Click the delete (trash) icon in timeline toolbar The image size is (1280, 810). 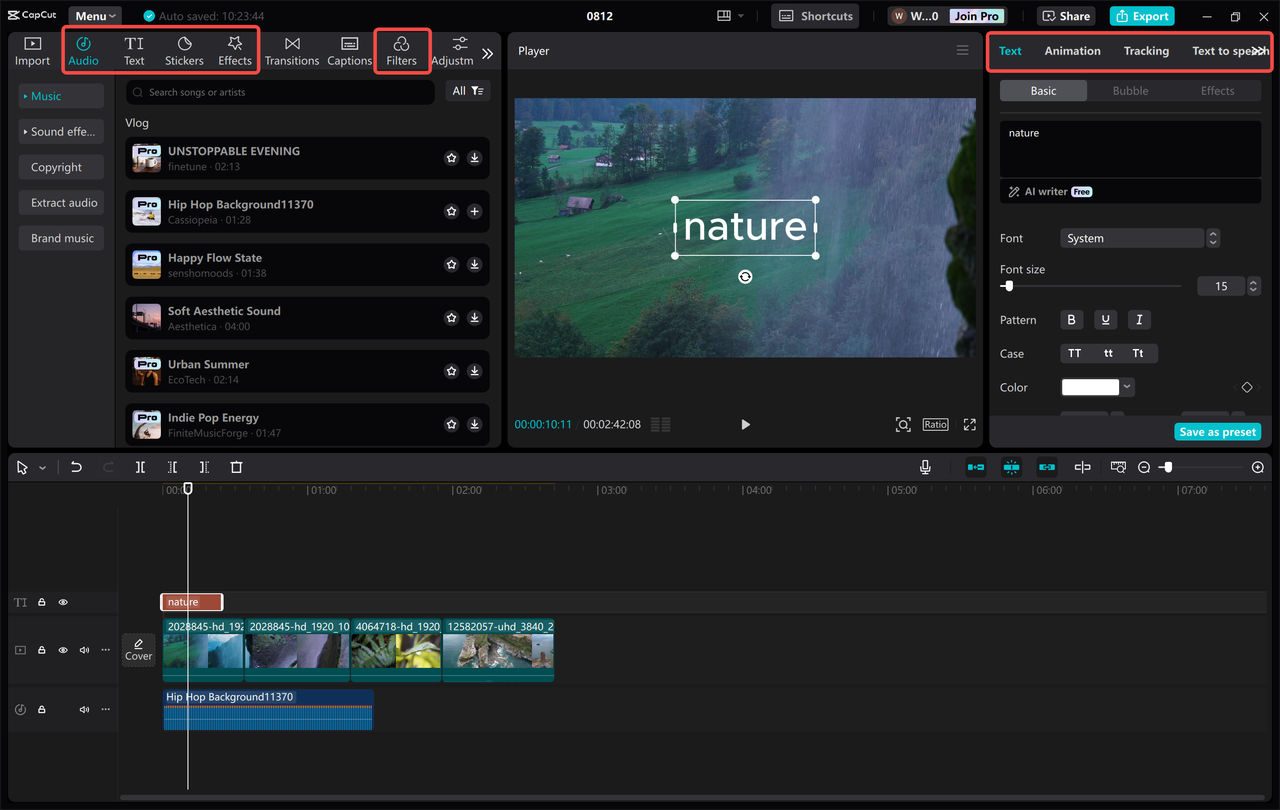(236, 467)
